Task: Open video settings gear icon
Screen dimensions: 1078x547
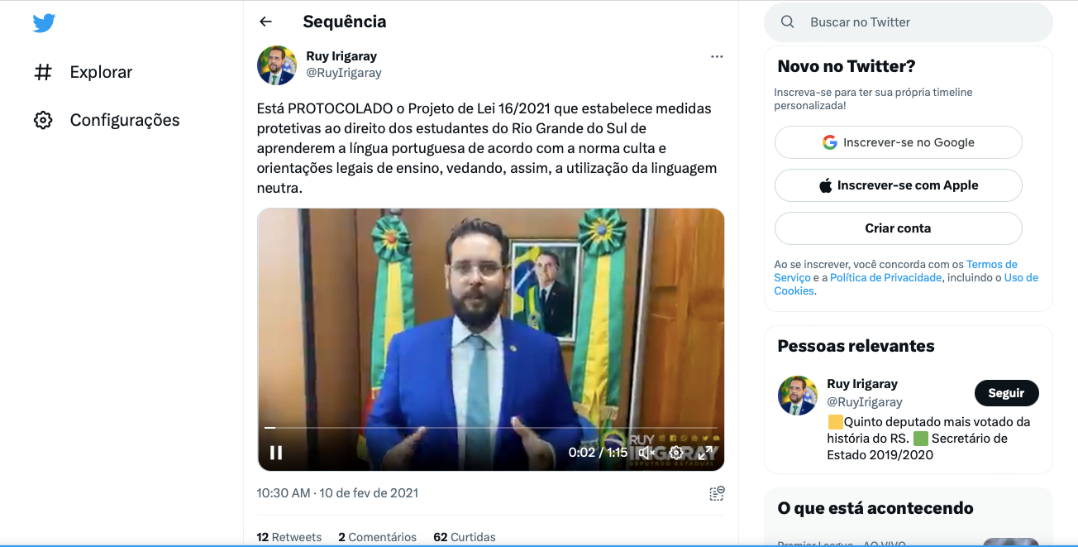Action: pos(676,452)
